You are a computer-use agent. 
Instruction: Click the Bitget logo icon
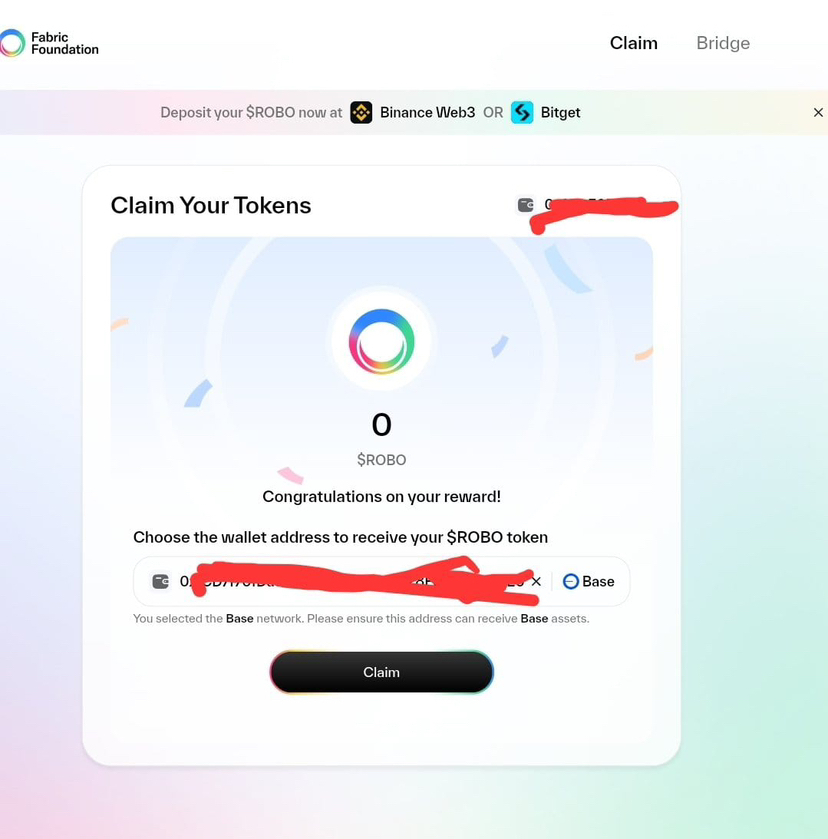pos(522,112)
